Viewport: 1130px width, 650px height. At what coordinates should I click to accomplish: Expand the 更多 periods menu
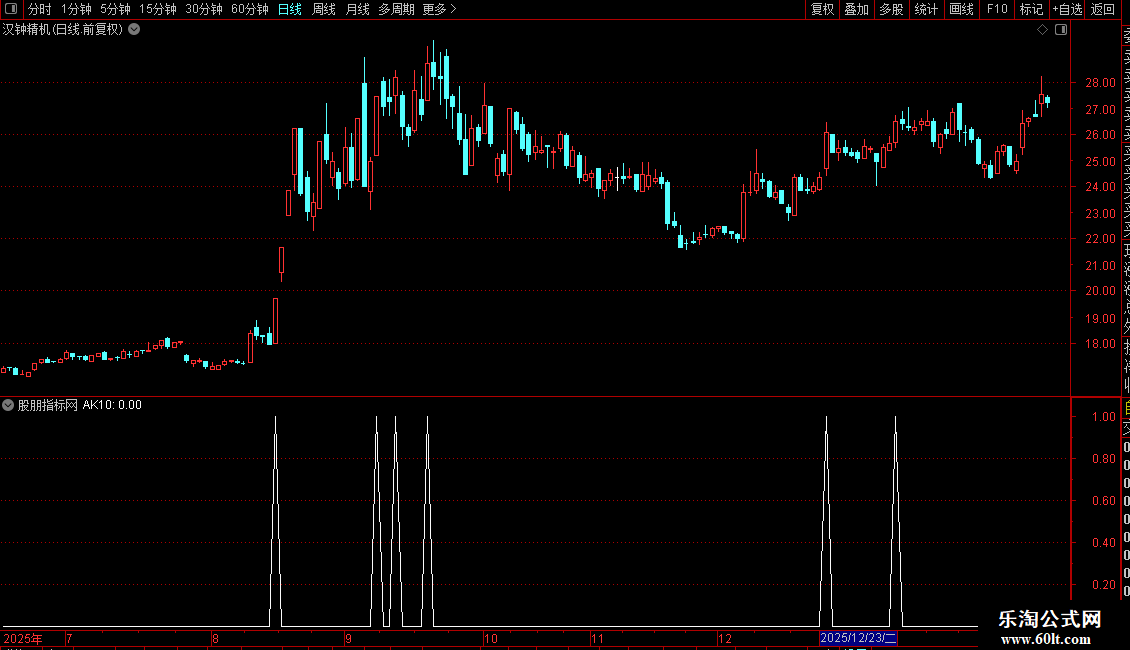tap(439, 9)
